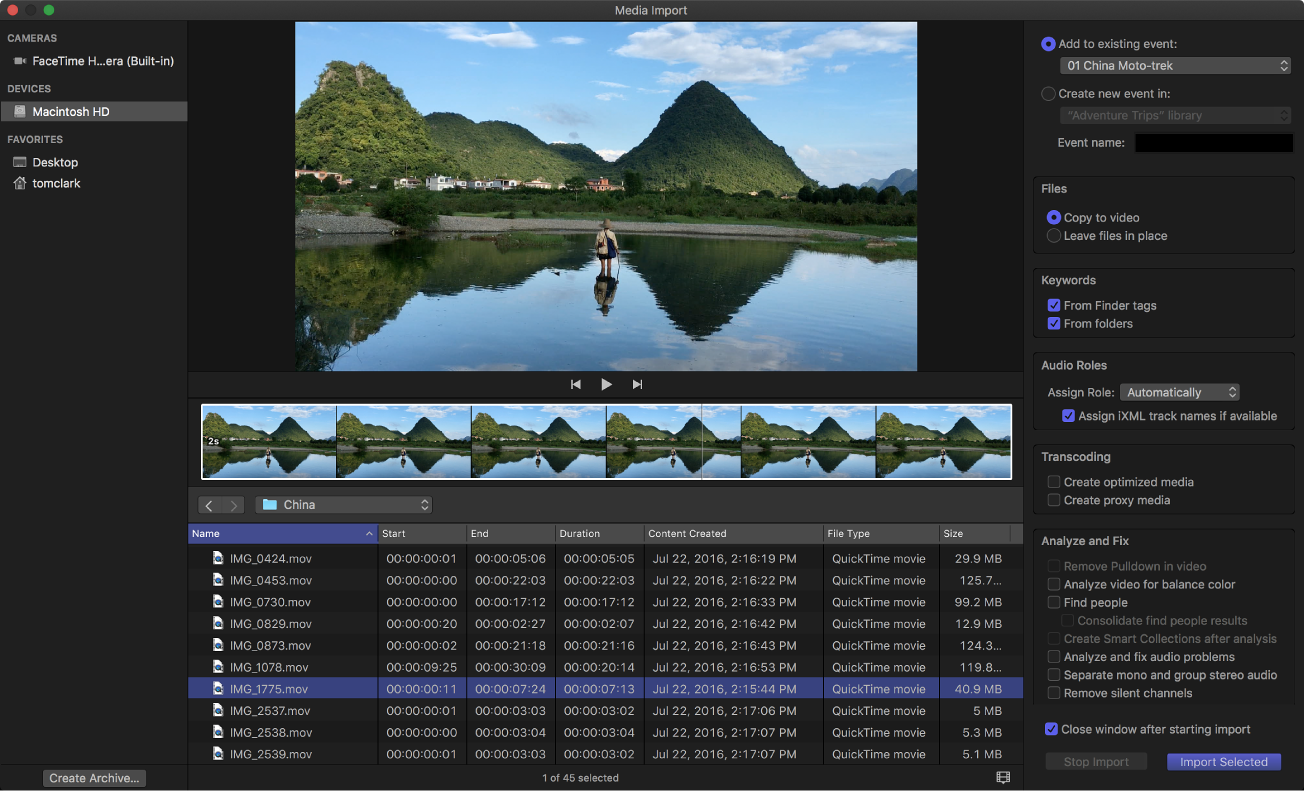Screen dimensions: 1306x793
Task: Switch to filmstrip view with bottom-right icon
Action: pyautogui.click(x=1003, y=777)
